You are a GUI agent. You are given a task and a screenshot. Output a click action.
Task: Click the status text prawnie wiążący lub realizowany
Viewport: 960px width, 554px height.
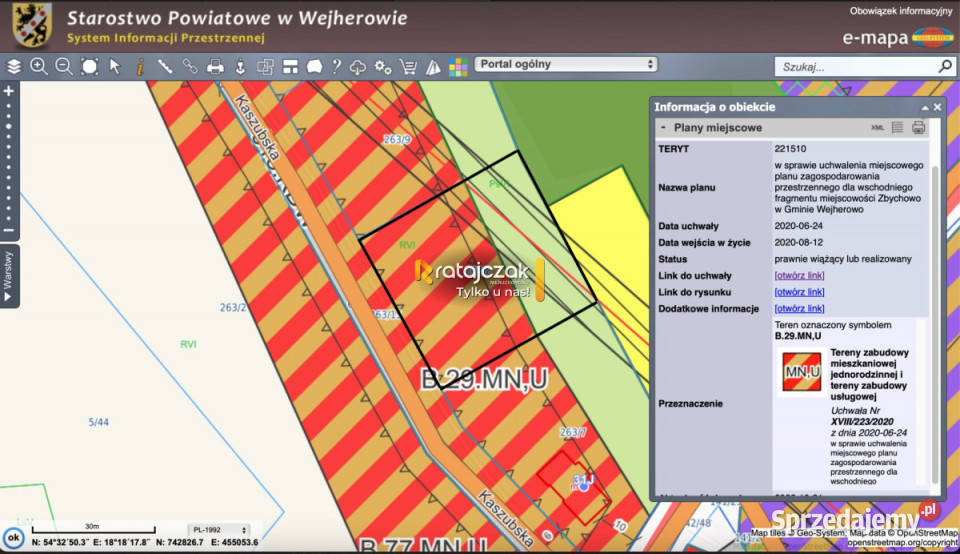pos(843,259)
